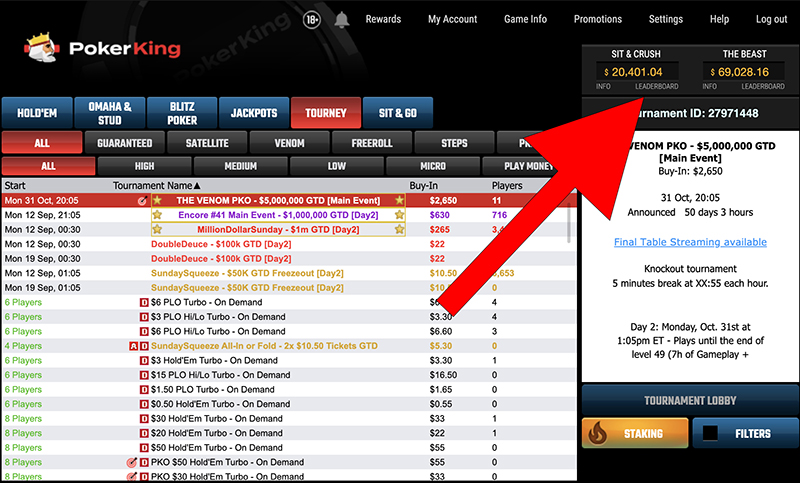The width and height of the screenshot is (800, 483).
Task: Click A icon on SundaySqueeze All-In or Fold row
Action: tap(133, 346)
